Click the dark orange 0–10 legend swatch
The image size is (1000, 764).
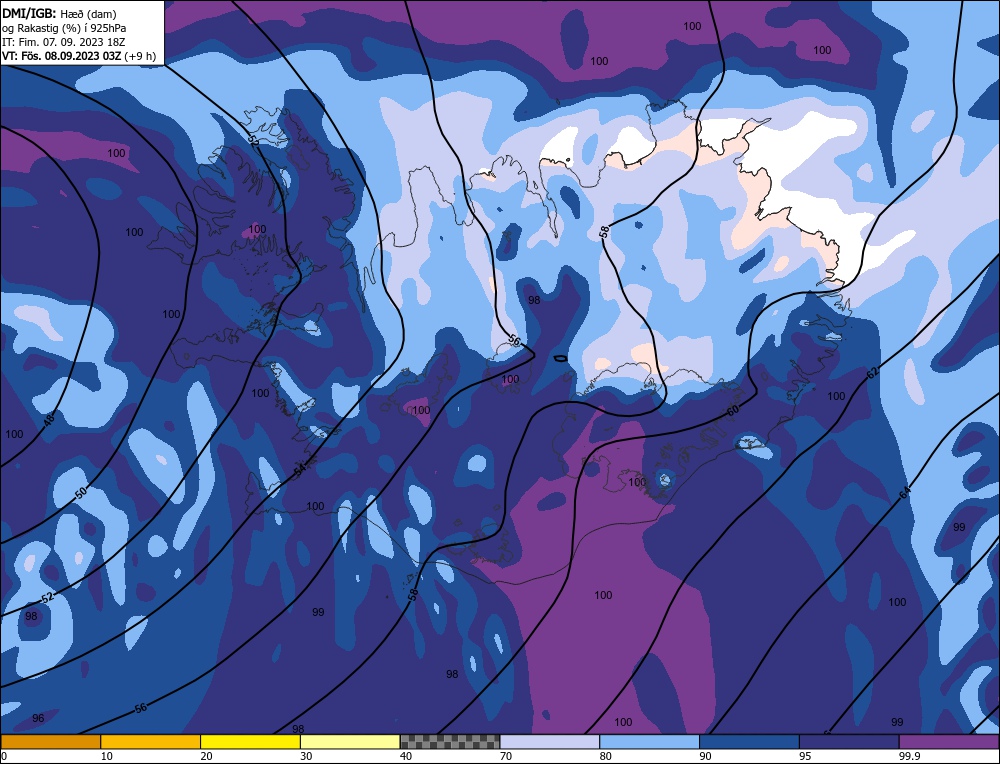click(x=50, y=742)
